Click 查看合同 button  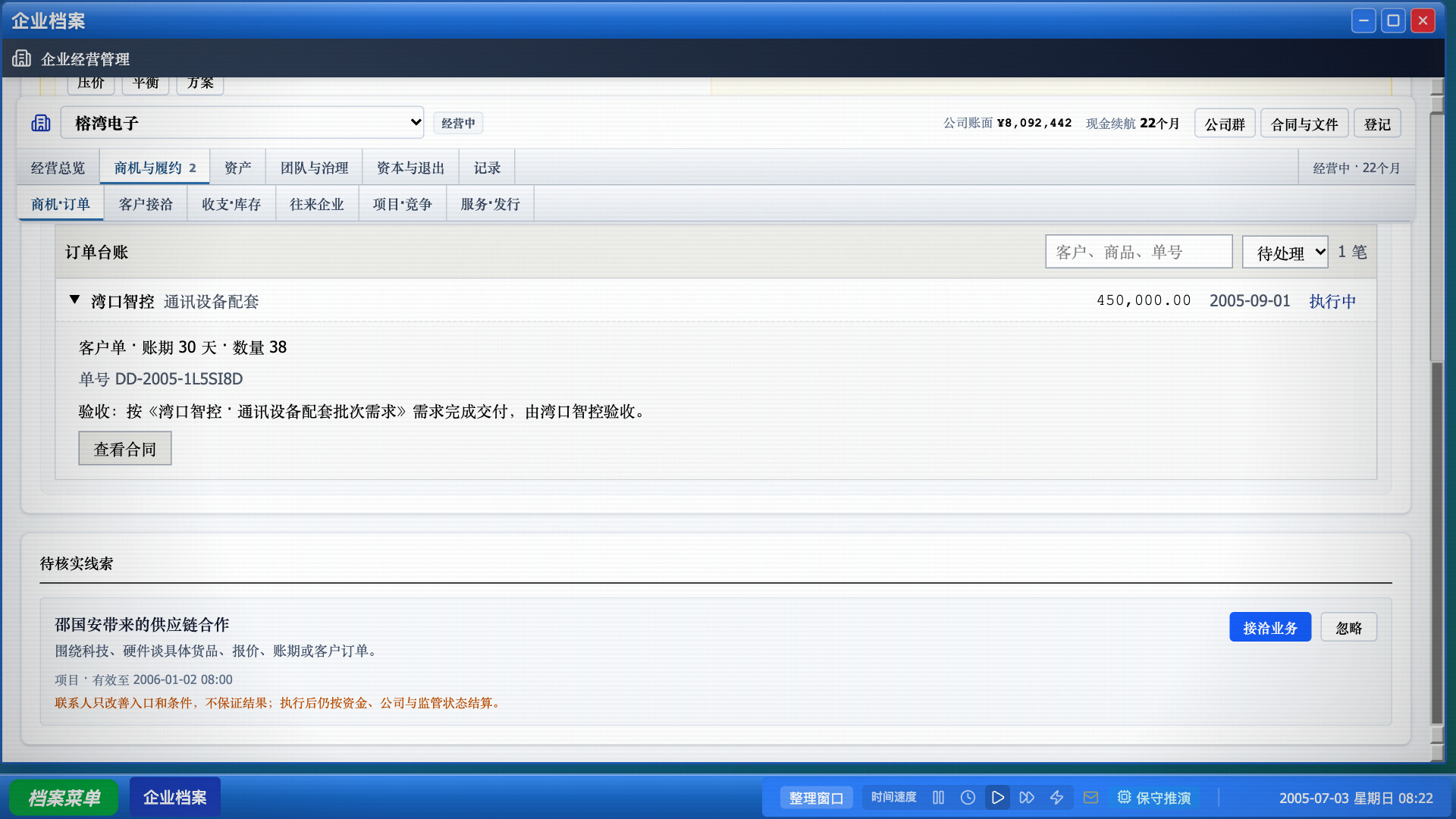(125, 449)
